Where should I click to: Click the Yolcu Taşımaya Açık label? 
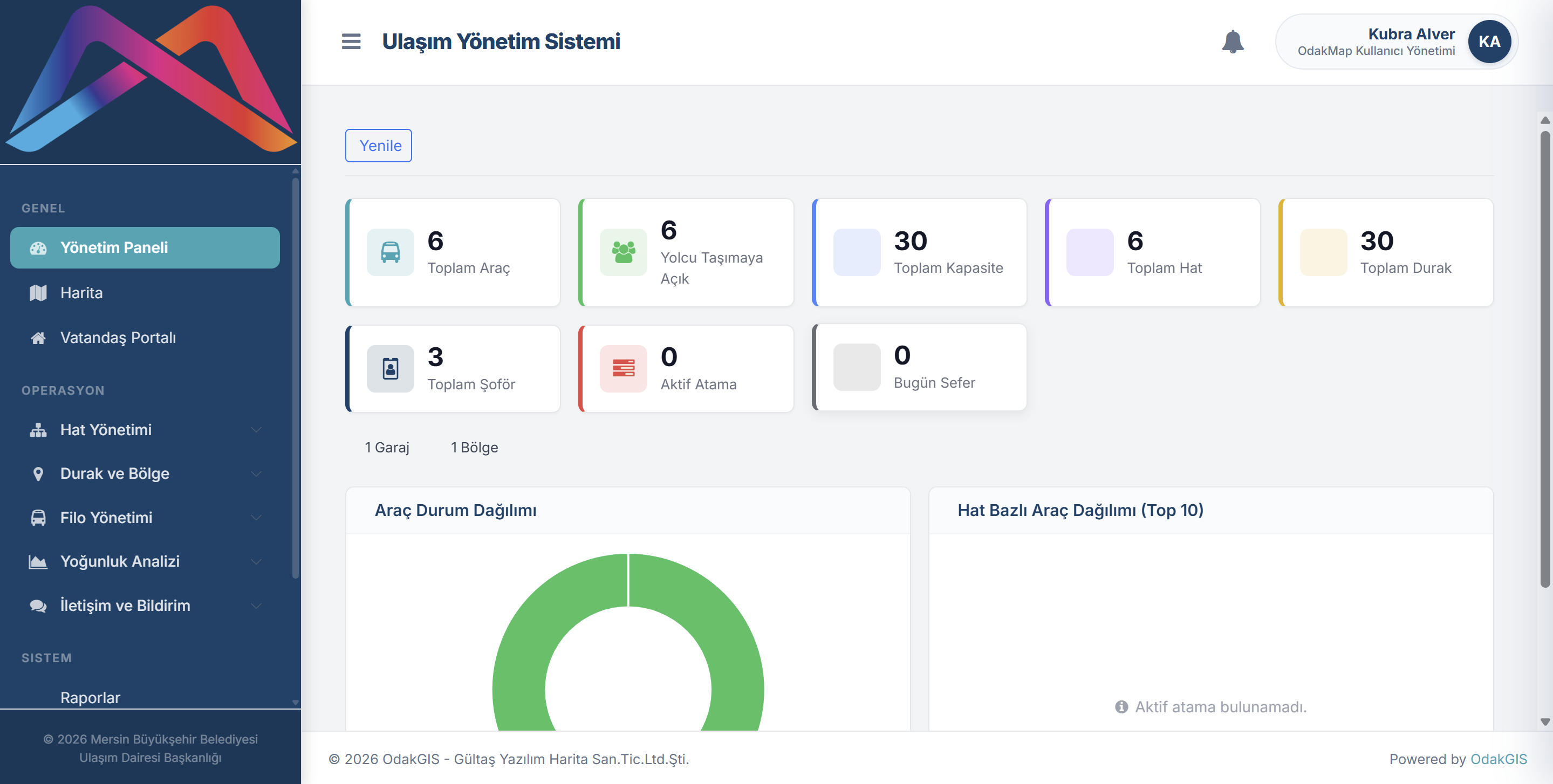[711, 268]
